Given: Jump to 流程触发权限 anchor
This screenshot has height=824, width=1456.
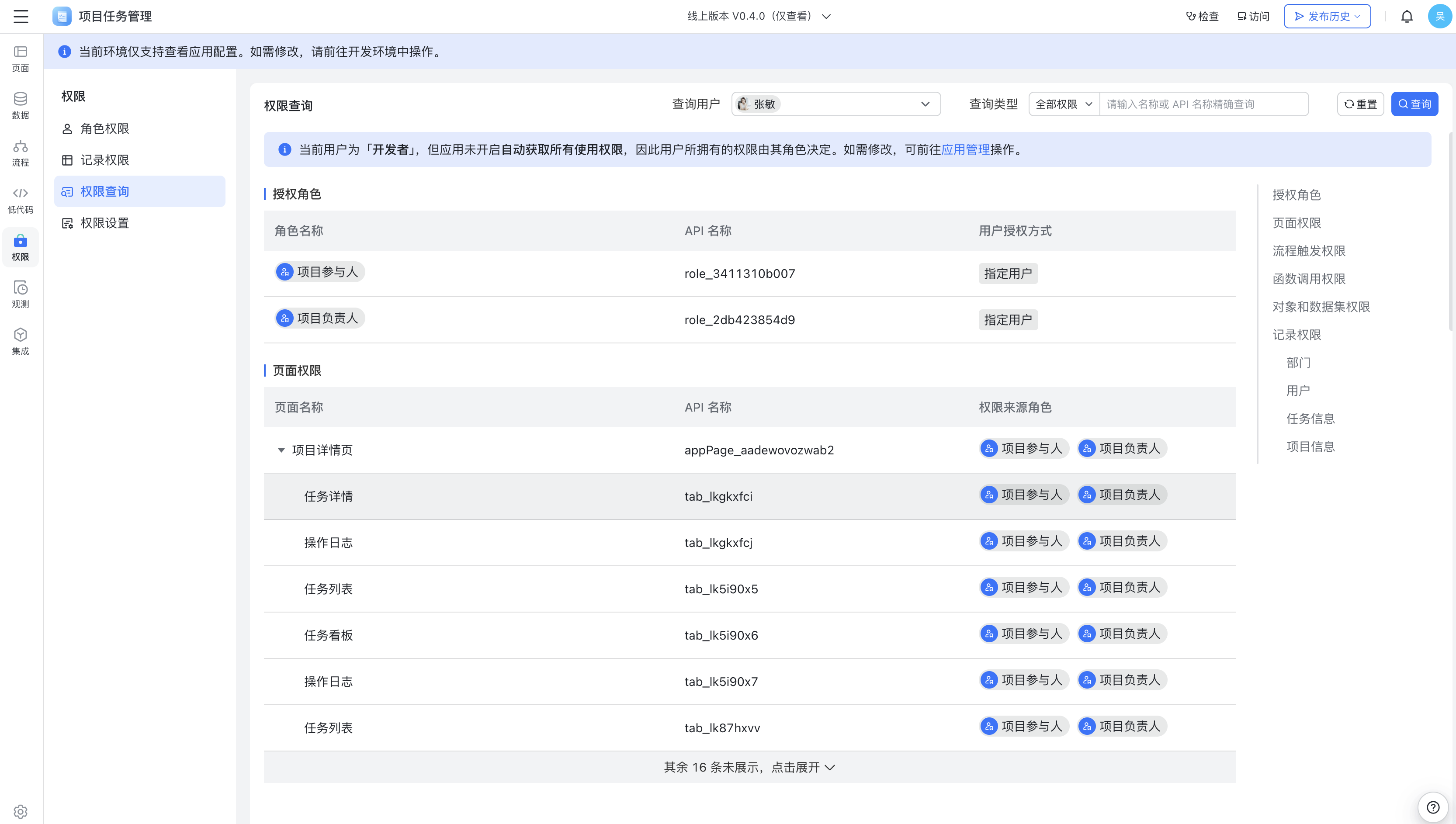Looking at the screenshot, I should pos(1309,251).
